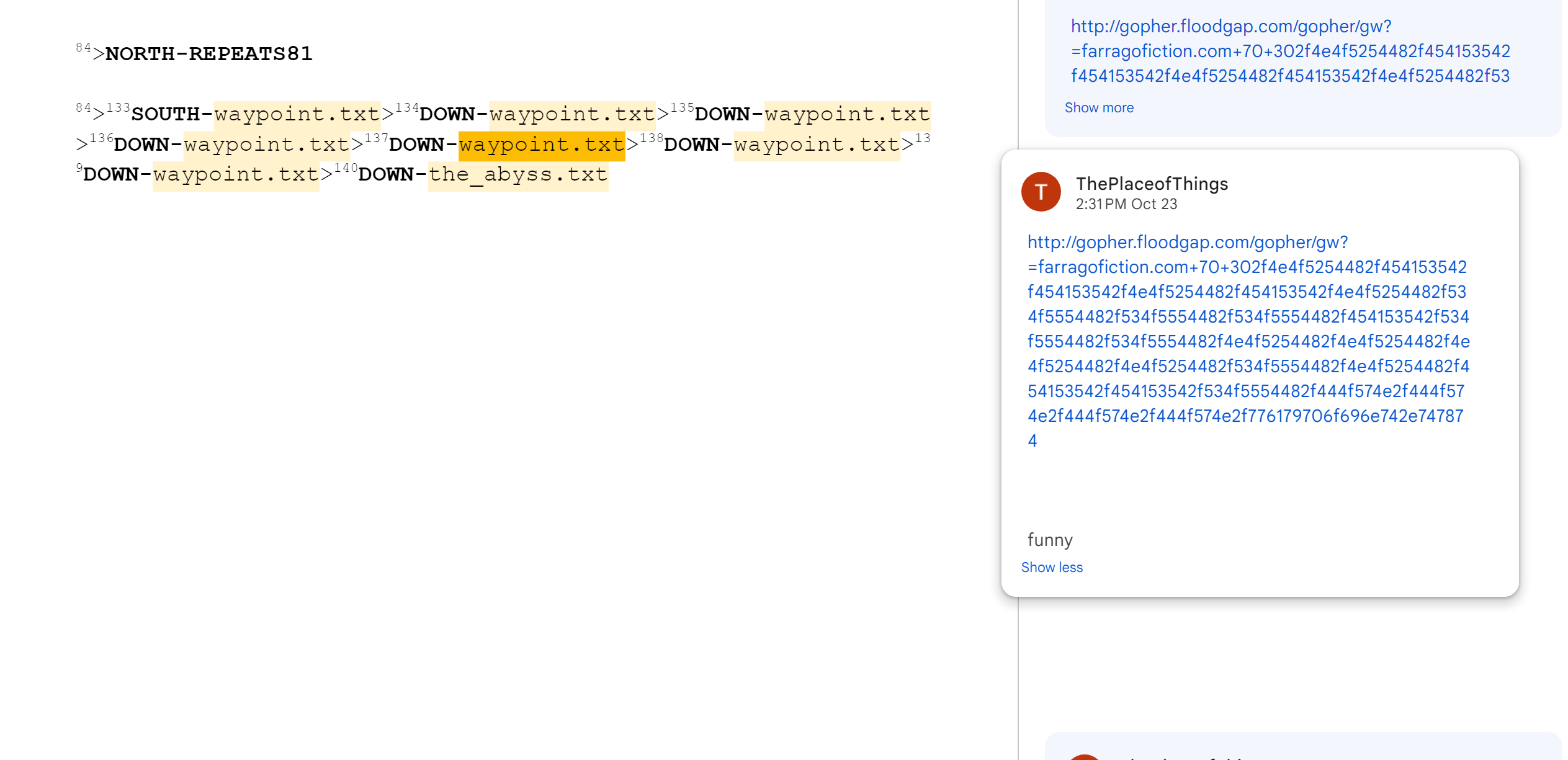Click the red T avatar of ThePlaceofThings
This screenshot has height=760, width=1568.
point(1041,192)
